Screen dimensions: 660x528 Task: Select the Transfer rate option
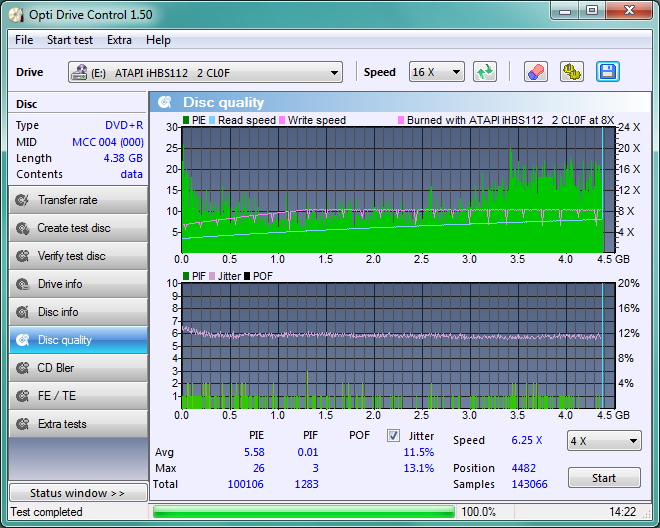click(78, 200)
